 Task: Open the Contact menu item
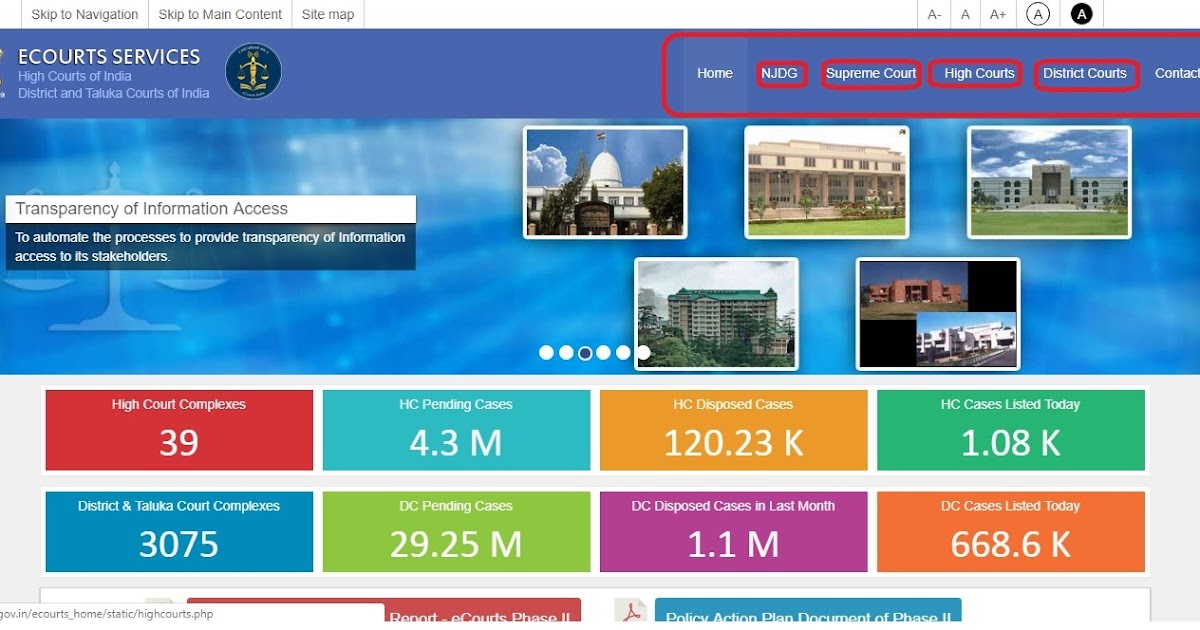[1177, 73]
